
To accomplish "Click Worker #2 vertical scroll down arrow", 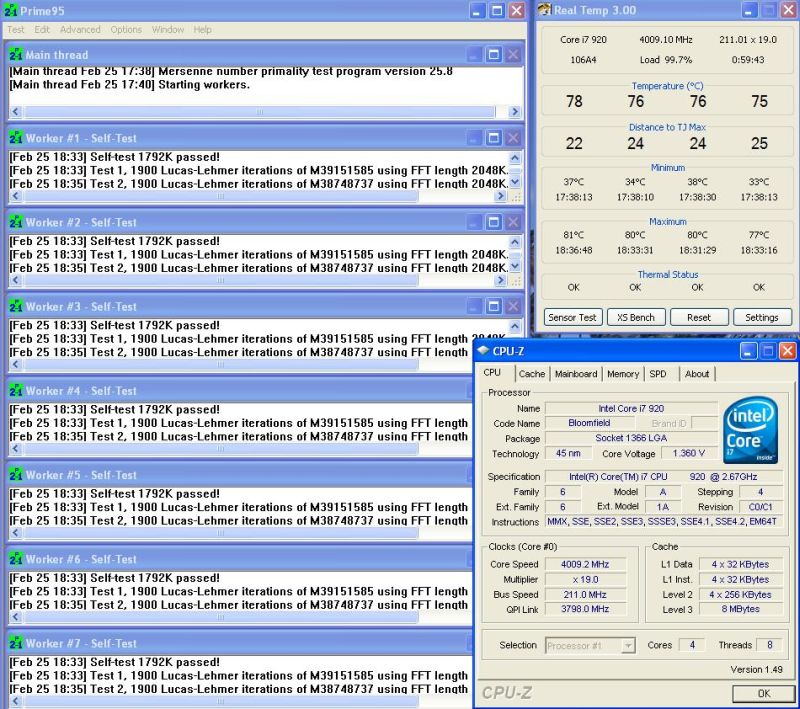I will (515, 266).
